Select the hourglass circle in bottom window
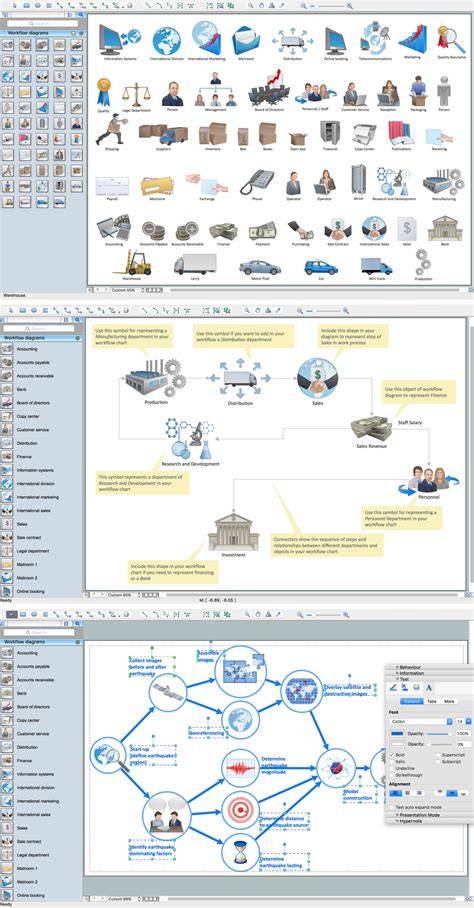The image size is (474, 908). point(240,852)
